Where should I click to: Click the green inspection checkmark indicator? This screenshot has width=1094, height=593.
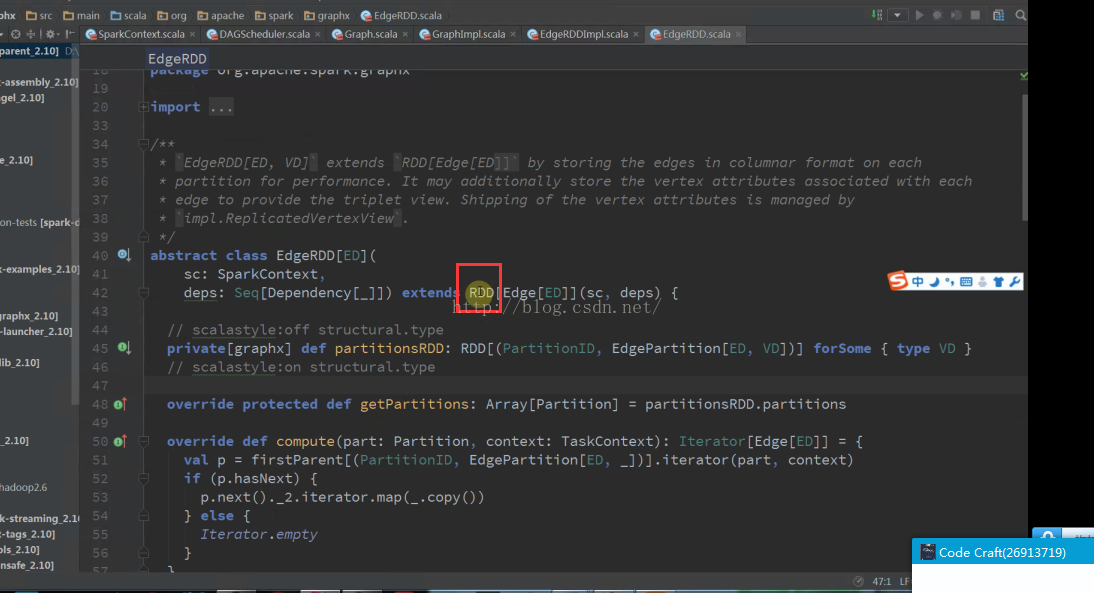pos(1023,75)
